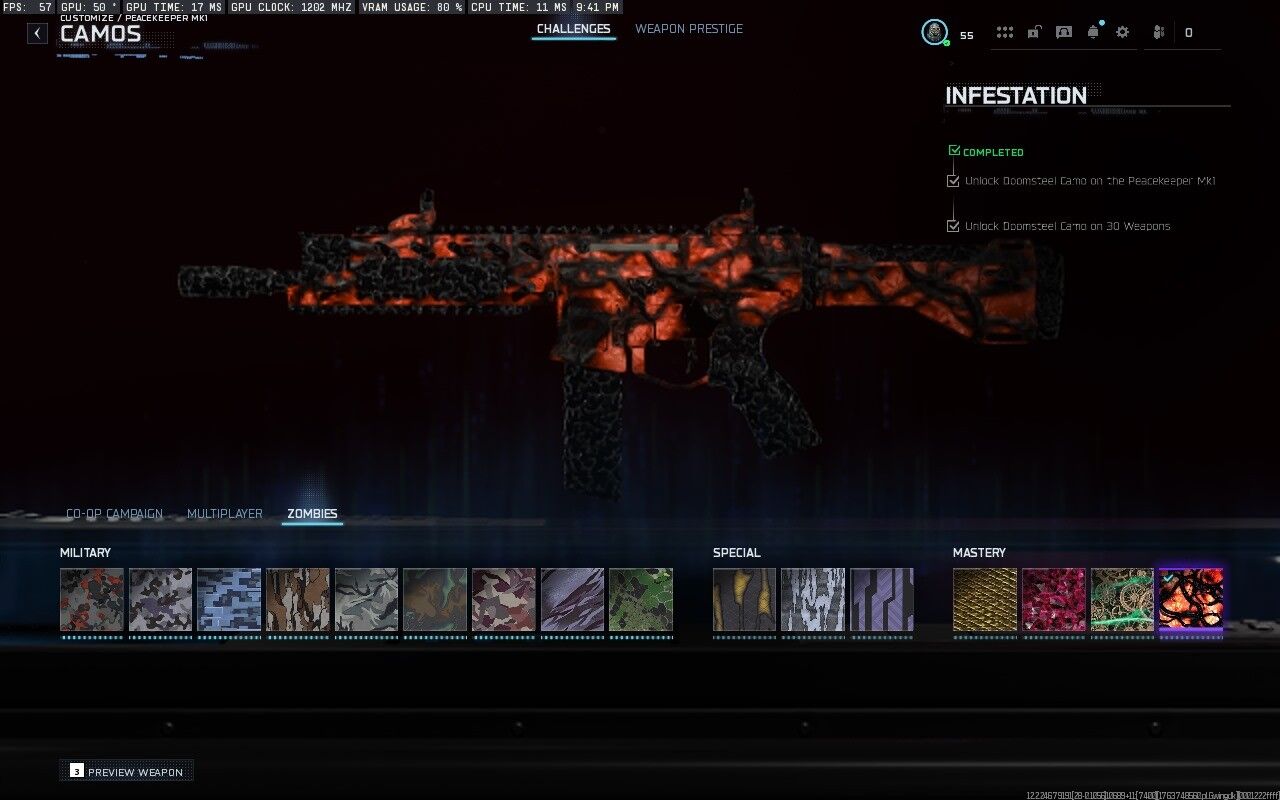Screen dimensions: 1280x800
Task: Click the Customize / Peacekeeper MK1 breadcrumb
Action: click(x=134, y=18)
